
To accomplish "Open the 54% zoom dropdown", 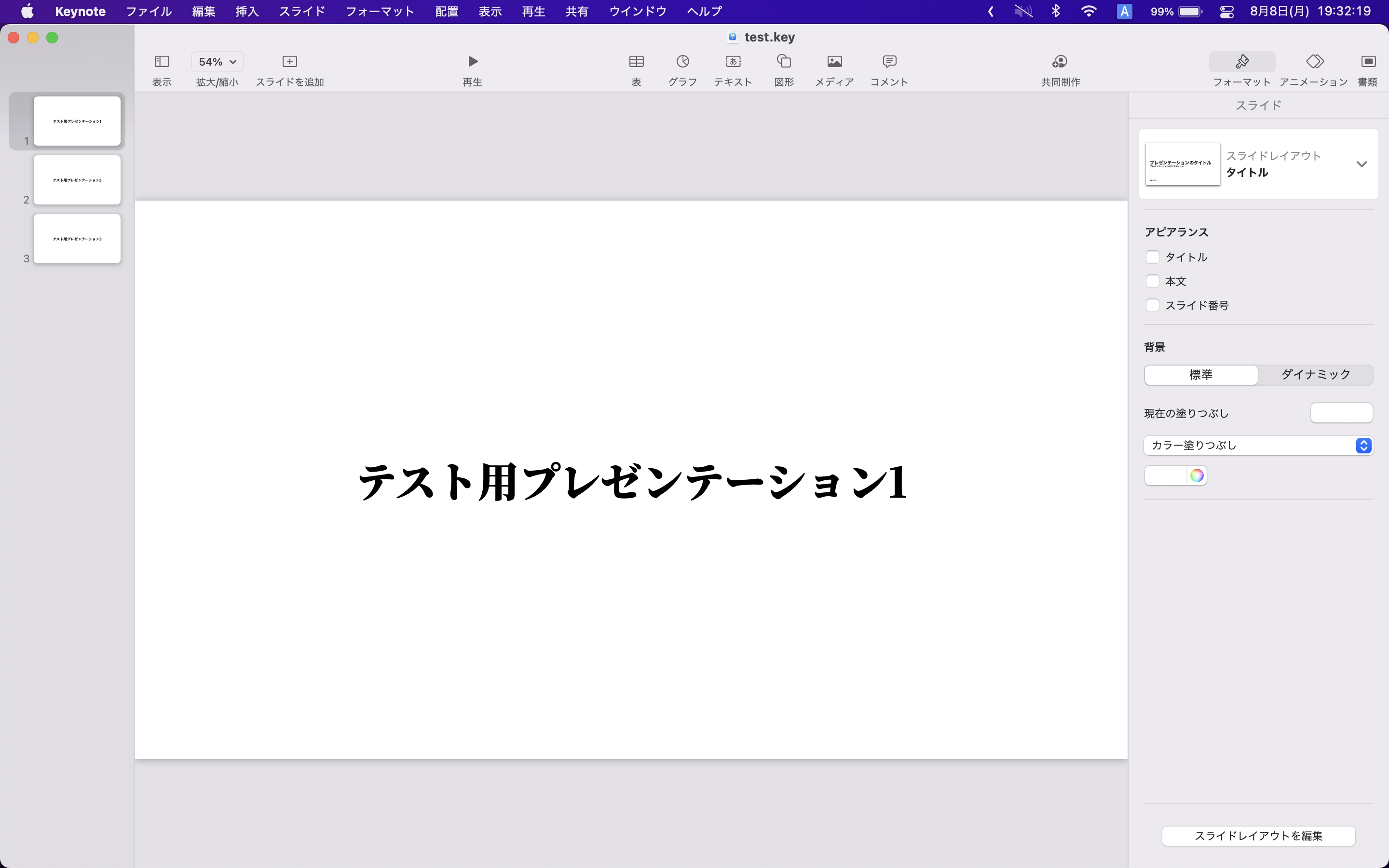I will (x=217, y=61).
